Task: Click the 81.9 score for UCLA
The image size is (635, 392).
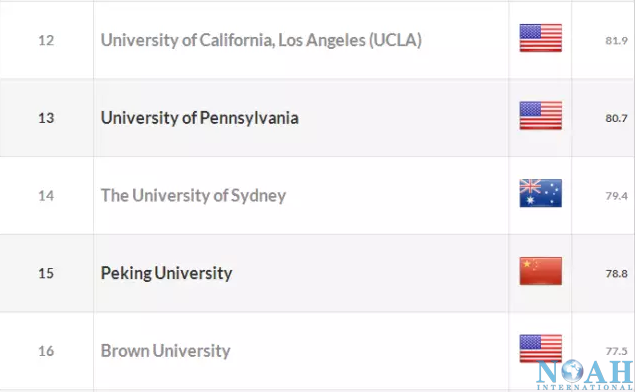Action: coord(616,40)
